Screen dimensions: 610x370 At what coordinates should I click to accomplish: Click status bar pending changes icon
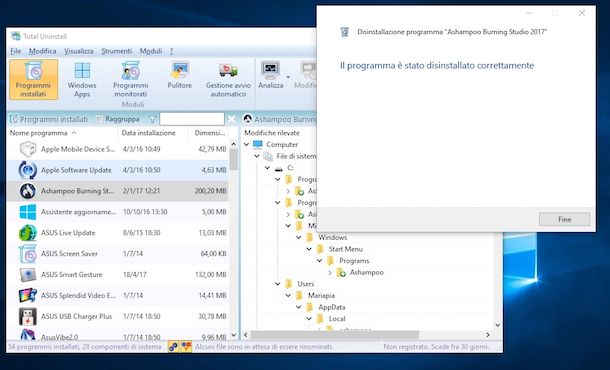[173, 347]
